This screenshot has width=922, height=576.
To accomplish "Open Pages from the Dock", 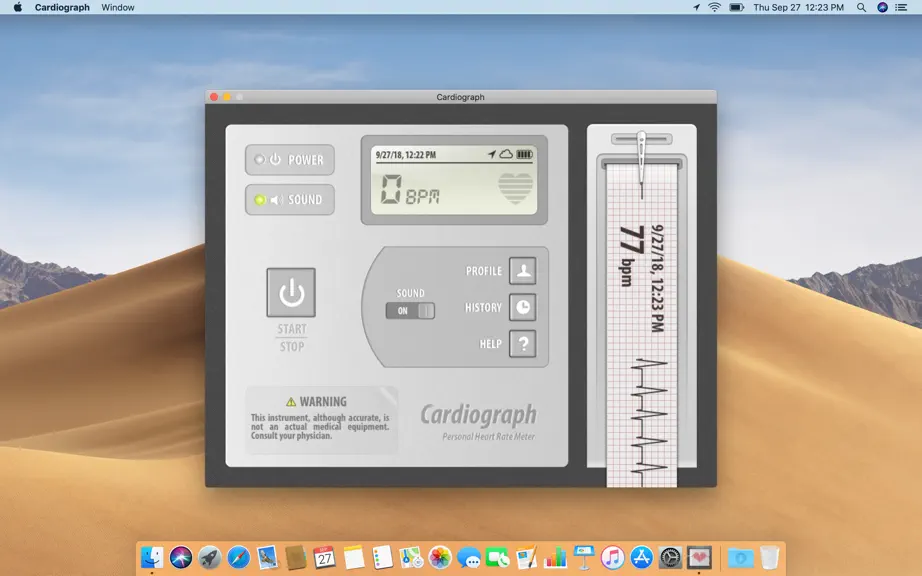I will (526, 557).
